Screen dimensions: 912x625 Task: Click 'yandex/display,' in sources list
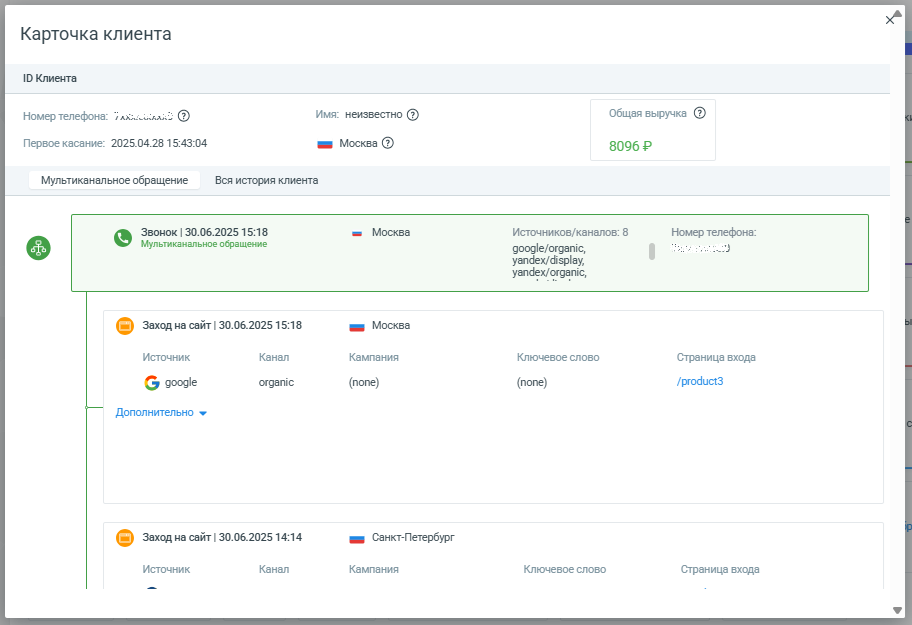[548, 260]
